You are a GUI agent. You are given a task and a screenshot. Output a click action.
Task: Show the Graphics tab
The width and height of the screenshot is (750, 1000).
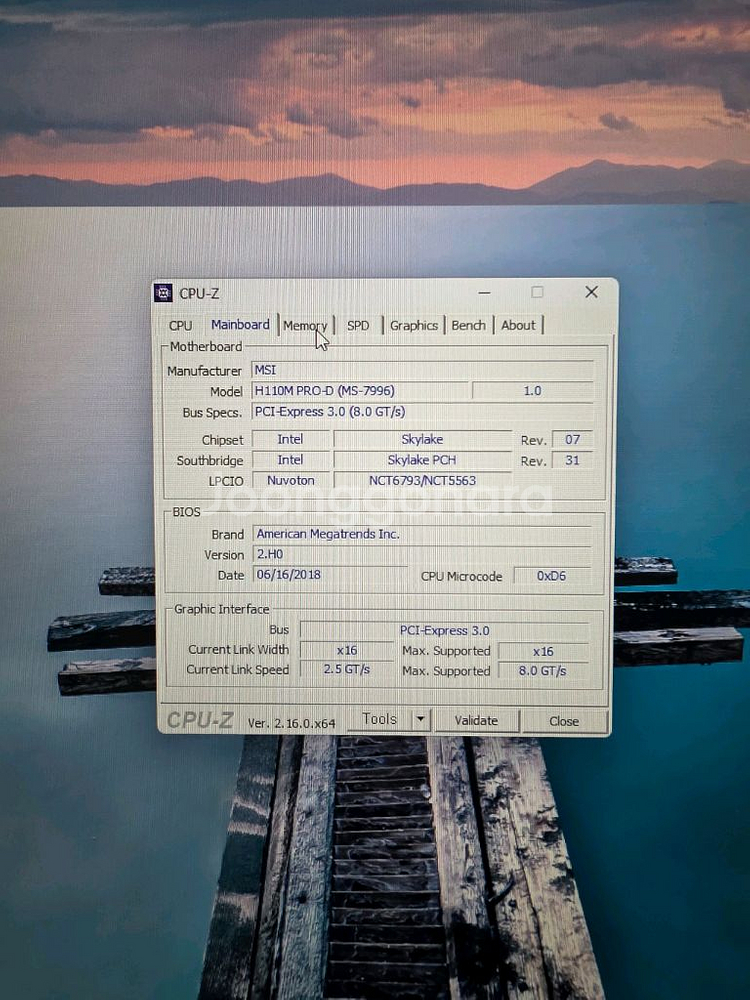[x=414, y=325]
